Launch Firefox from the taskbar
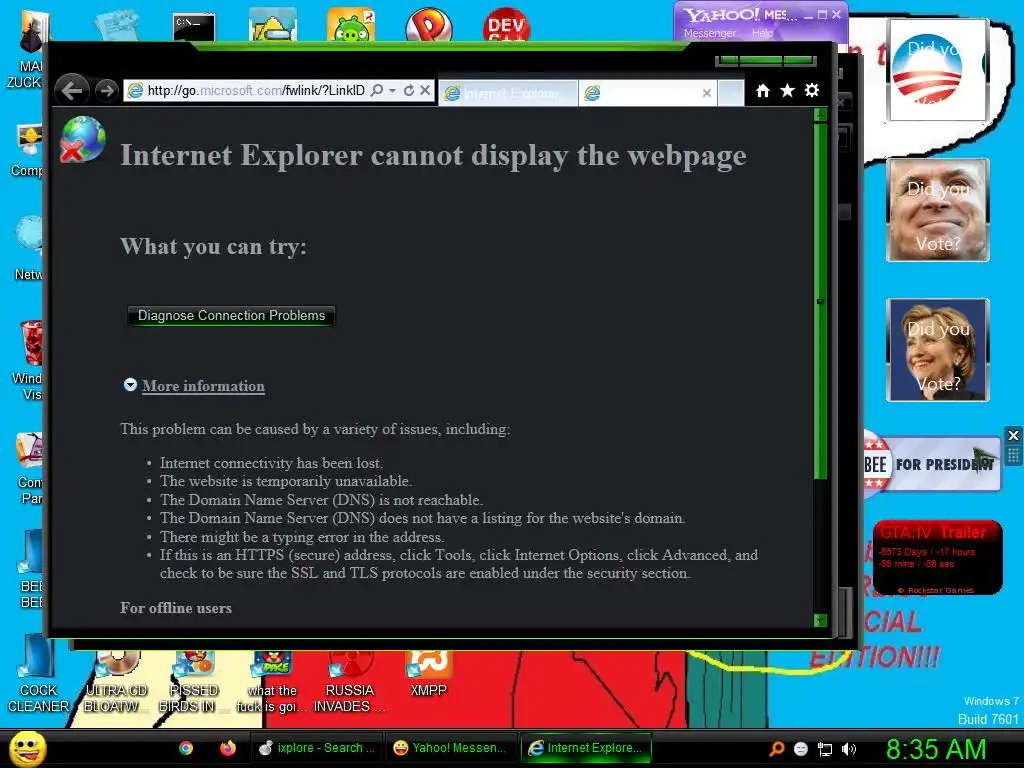Screen dimensions: 1024x768 click(227, 748)
